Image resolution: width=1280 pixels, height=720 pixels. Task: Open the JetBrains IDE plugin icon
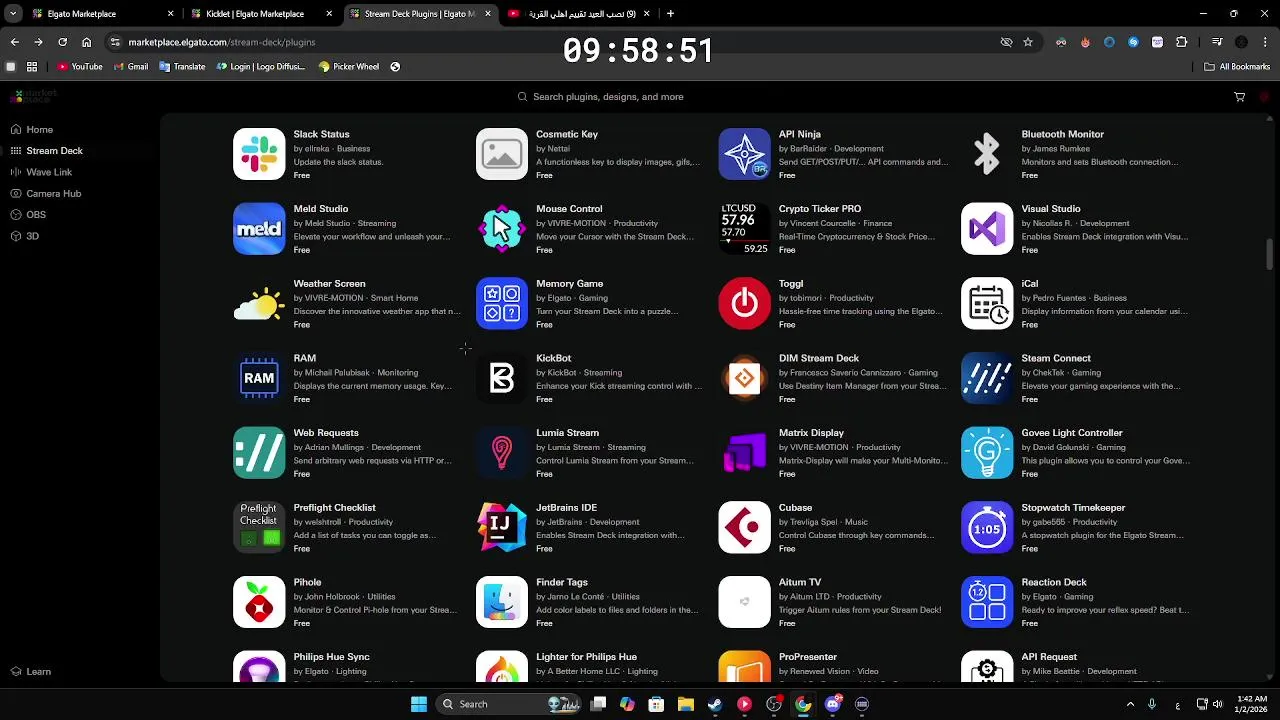(x=502, y=527)
